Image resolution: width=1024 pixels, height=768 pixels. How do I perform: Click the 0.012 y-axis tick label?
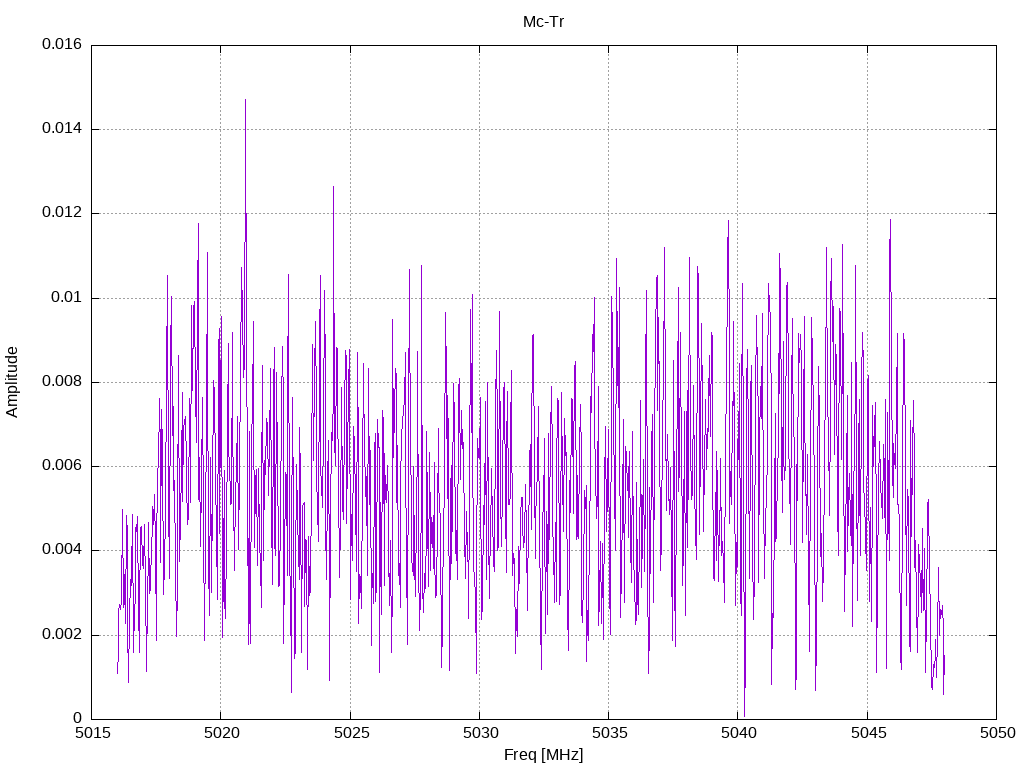pyautogui.click(x=62, y=213)
